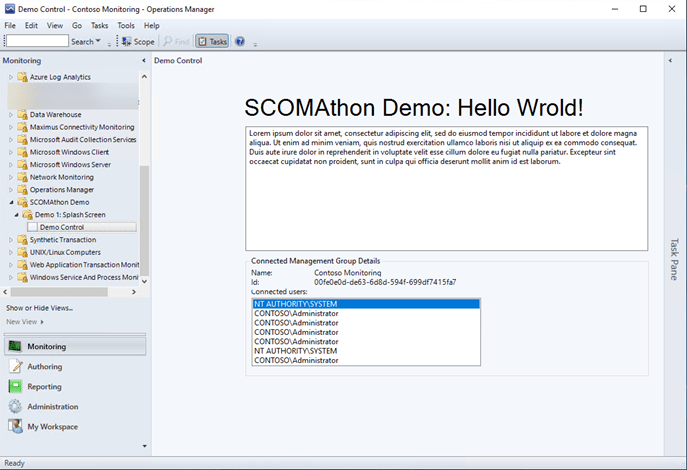Click the Show or Hide Views link
Viewport: 687px width, 470px height.
[40, 308]
